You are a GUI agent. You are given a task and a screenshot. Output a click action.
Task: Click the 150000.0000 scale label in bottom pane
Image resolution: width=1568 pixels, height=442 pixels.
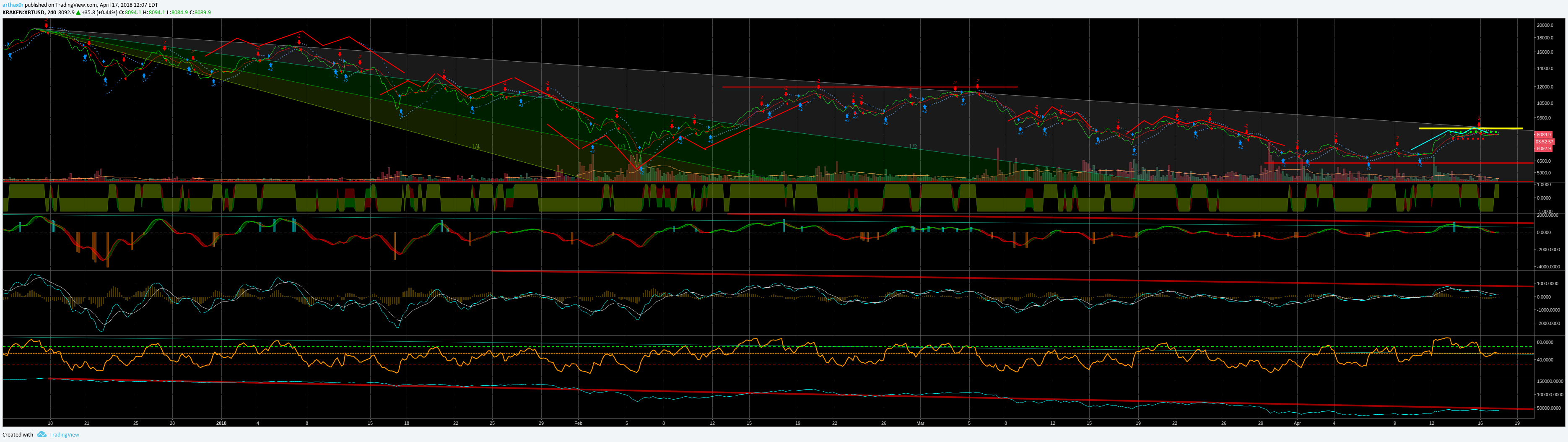tap(1549, 381)
